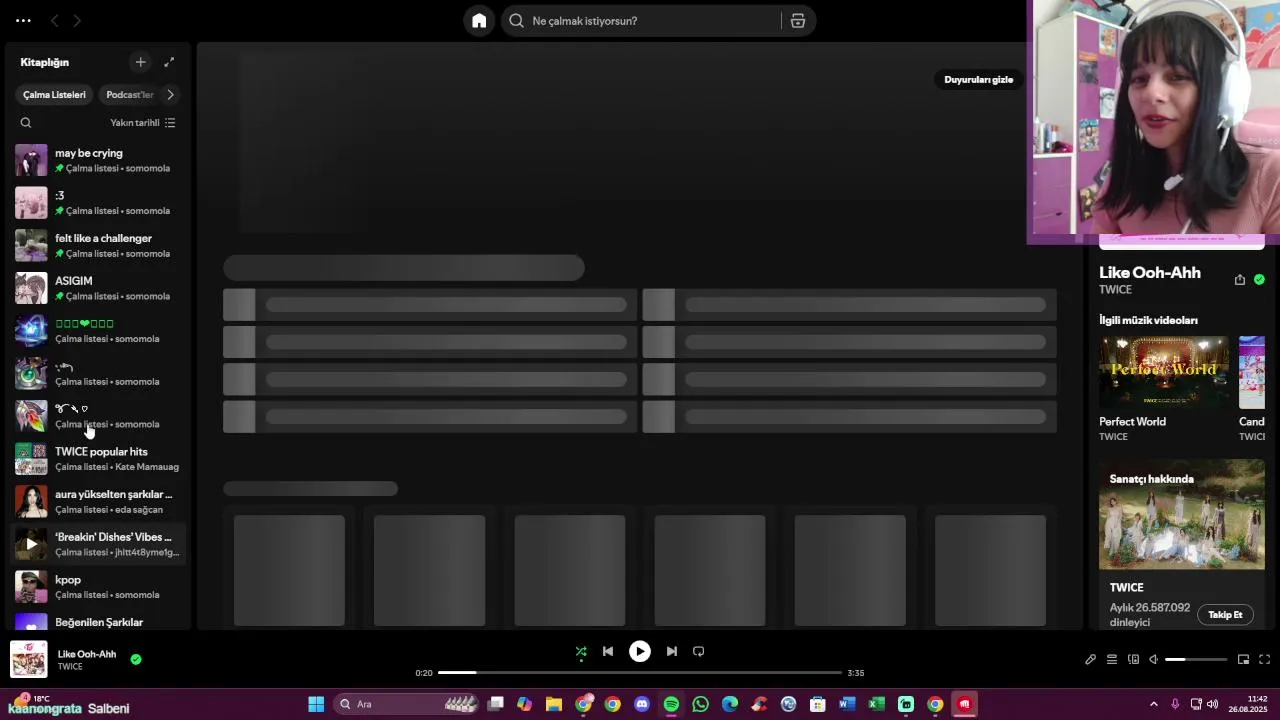
Task: Open Microsoft Store from taskbar
Action: click(818, 704)
